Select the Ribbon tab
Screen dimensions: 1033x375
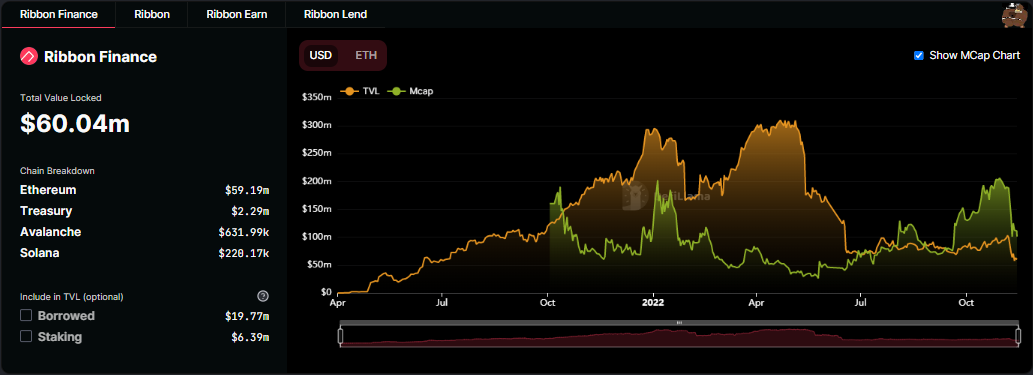click(152, 14)
